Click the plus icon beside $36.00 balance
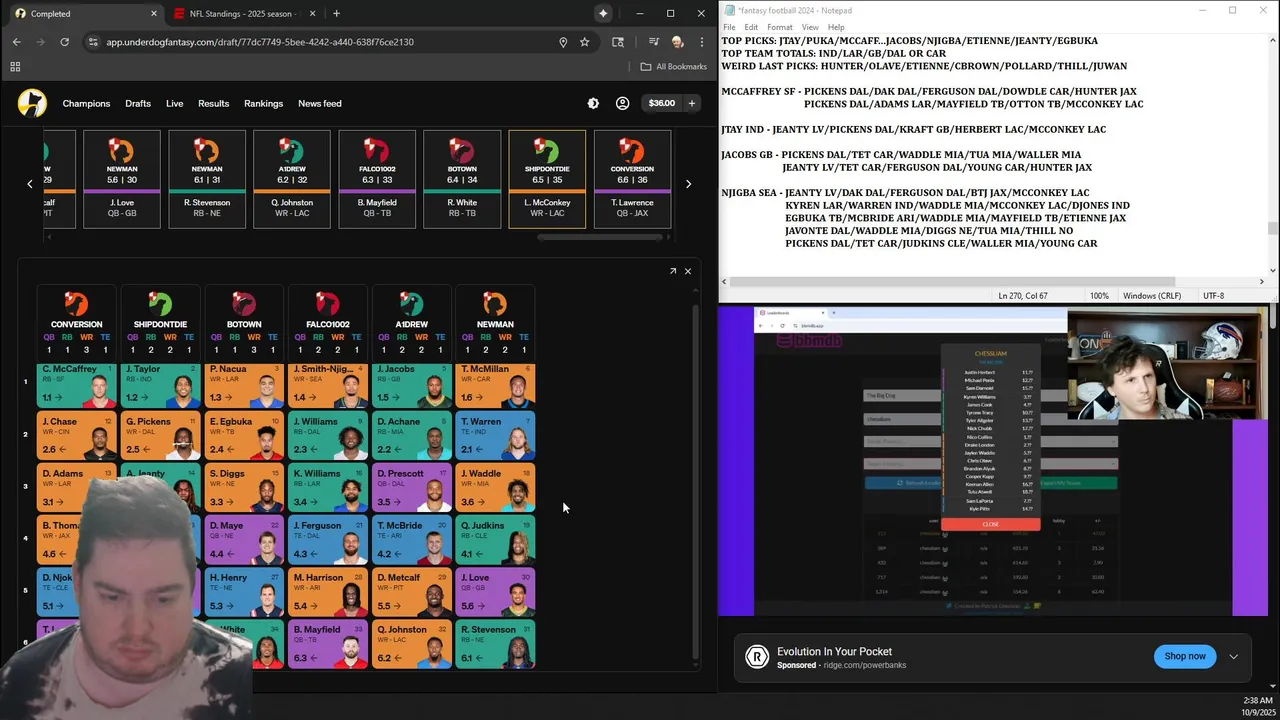1280x720 pixels. [691, 103]
